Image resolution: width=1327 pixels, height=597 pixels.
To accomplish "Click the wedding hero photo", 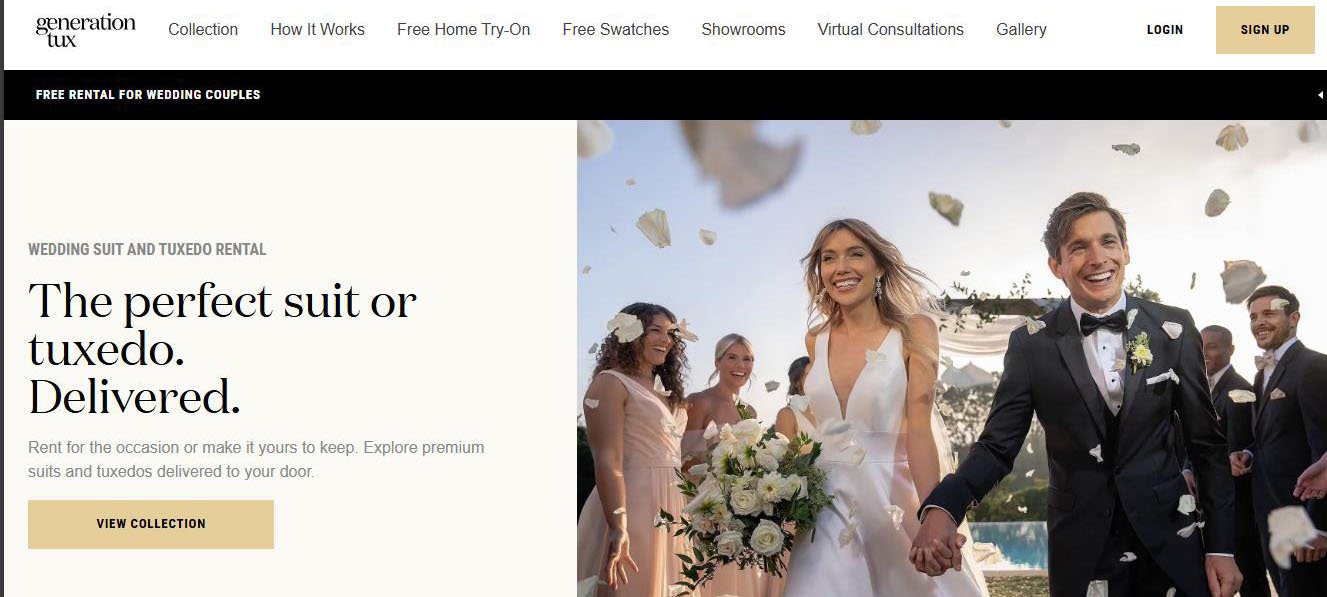I will (951, 359).
